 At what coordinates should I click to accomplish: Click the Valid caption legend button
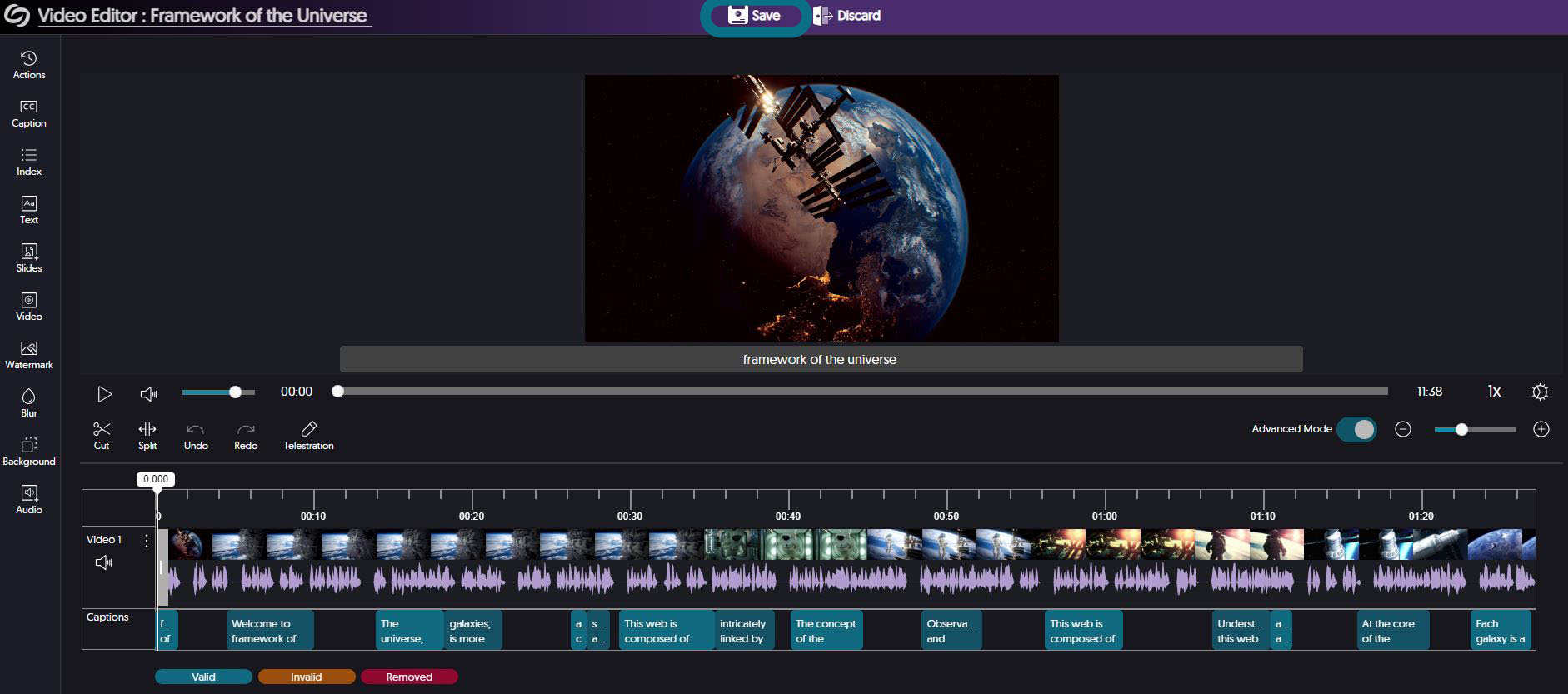[203, 677]
